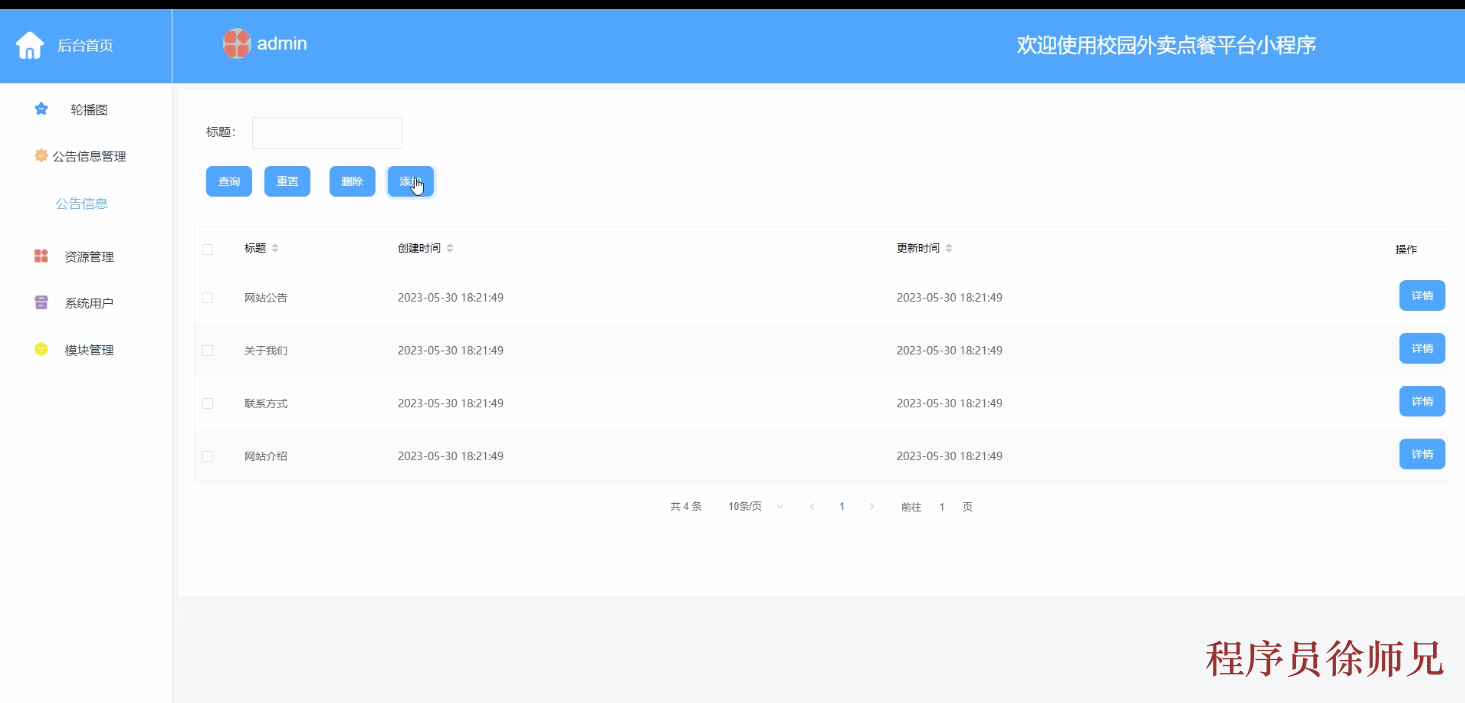
Task: Click the sort arrows on 更新时间 column
Action: [x=947, y=248]
